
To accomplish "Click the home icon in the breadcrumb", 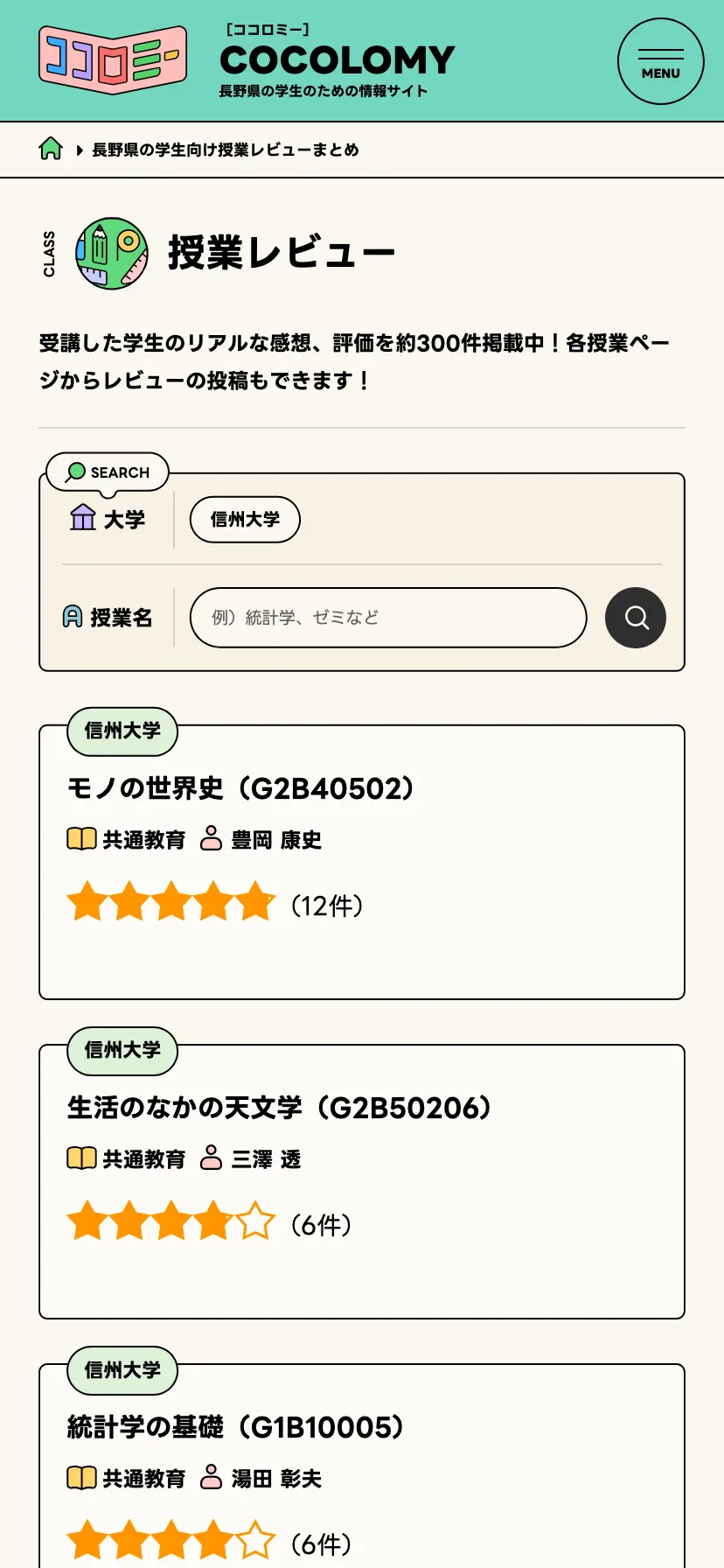I will (51, 149).
